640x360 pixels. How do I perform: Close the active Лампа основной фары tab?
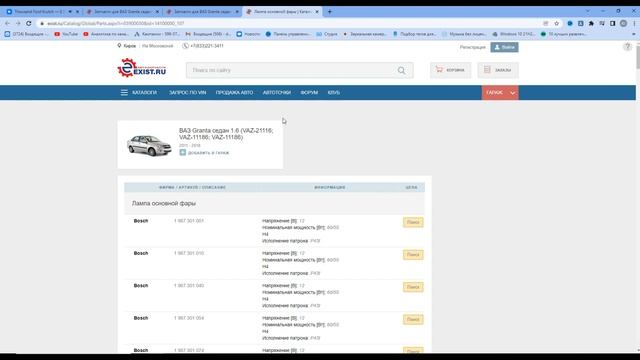point(317,11)
